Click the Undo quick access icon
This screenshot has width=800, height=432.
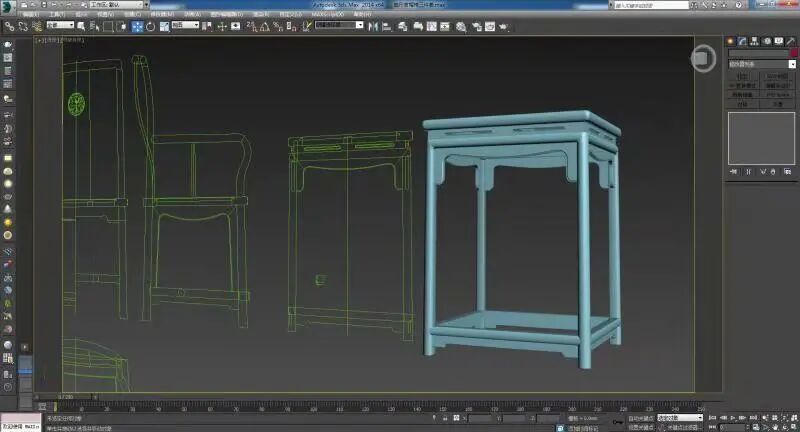pyautogui.click(x=54, y=5)
